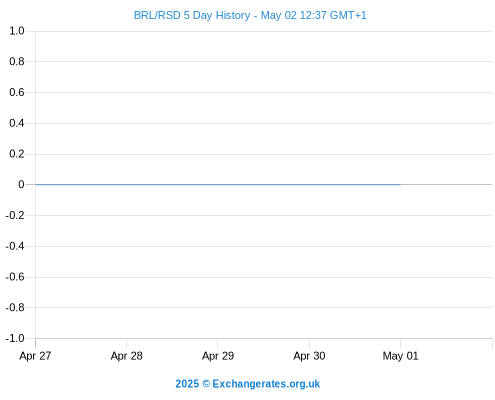Click the blue data line at zero
The width and height of the screenshot is (495, 400).
(x=218, y=184)
